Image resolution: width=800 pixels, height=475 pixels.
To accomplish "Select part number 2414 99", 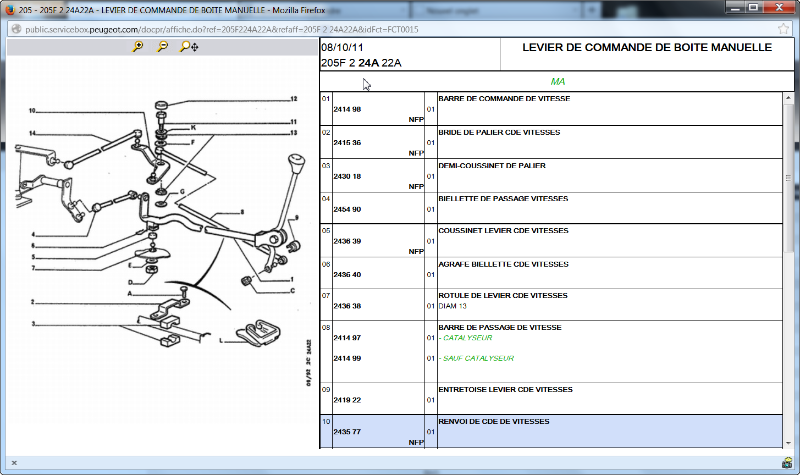I will pyautogui.click(x=347, y=358).
